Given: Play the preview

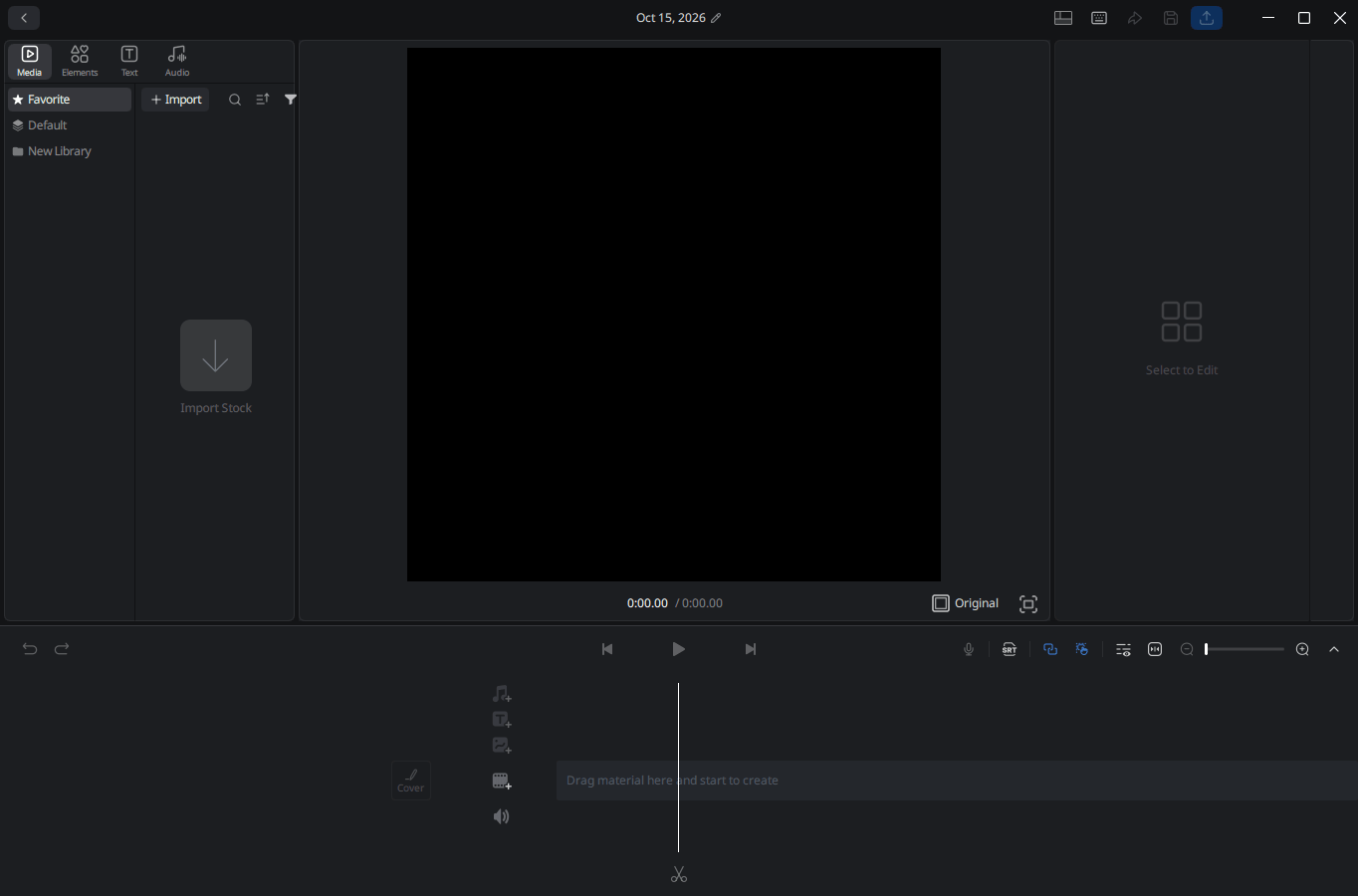Looking at the screenshot, I should (x=678, y=649).
